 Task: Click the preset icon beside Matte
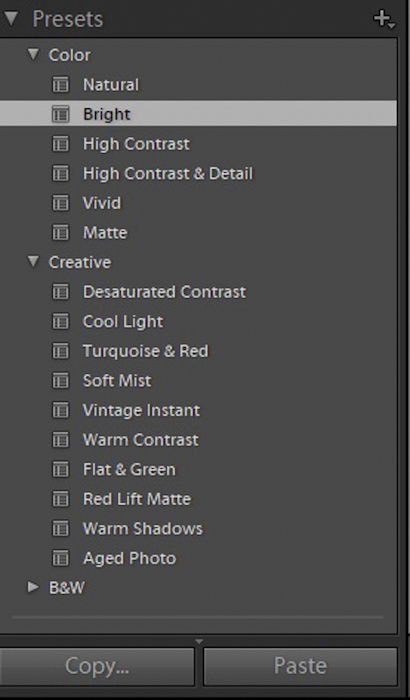point(60,233)
